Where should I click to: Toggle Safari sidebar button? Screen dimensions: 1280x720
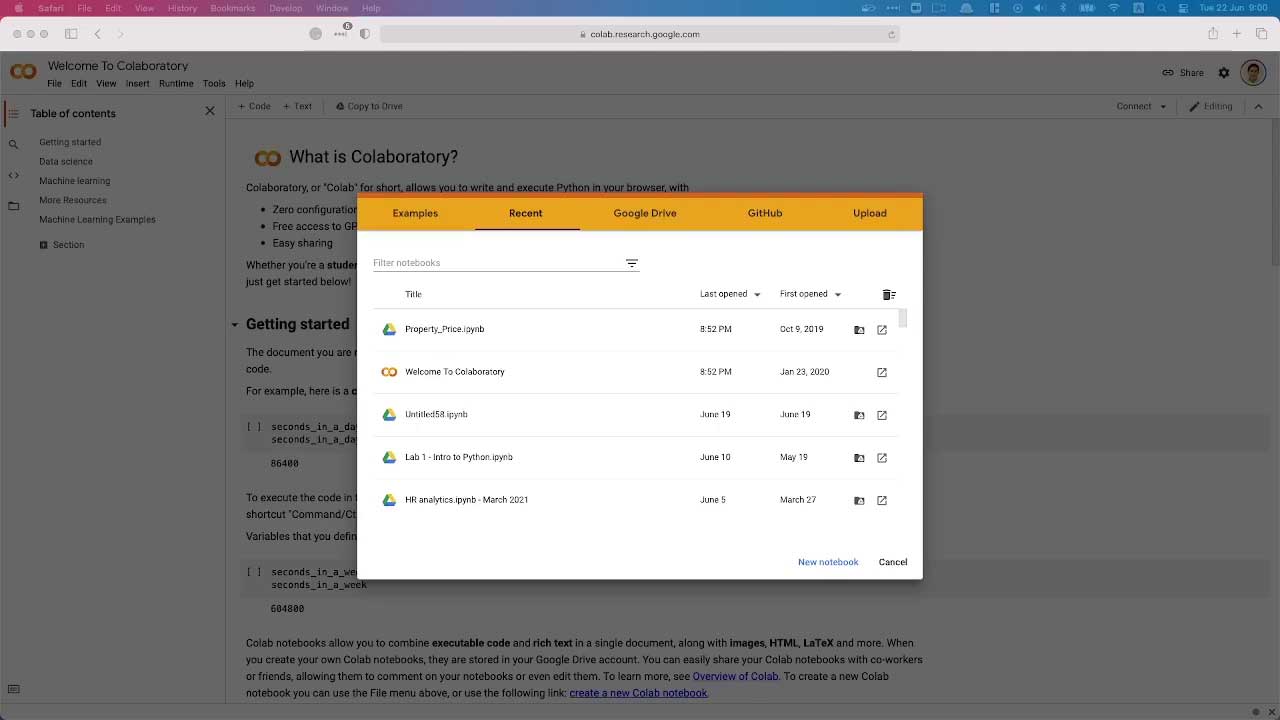click(71, 34)
